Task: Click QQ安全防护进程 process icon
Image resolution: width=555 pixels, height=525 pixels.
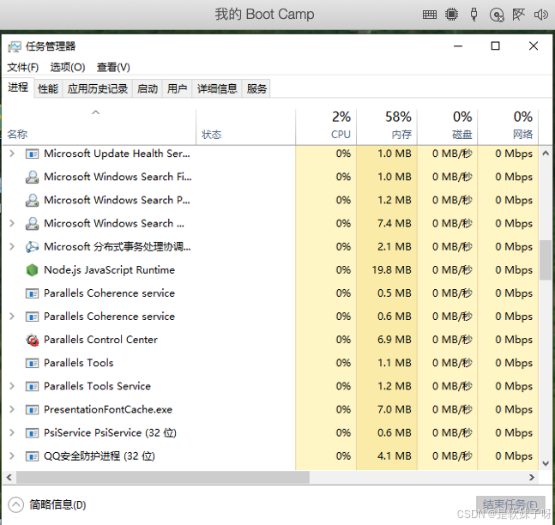Action: coord(32,456)
